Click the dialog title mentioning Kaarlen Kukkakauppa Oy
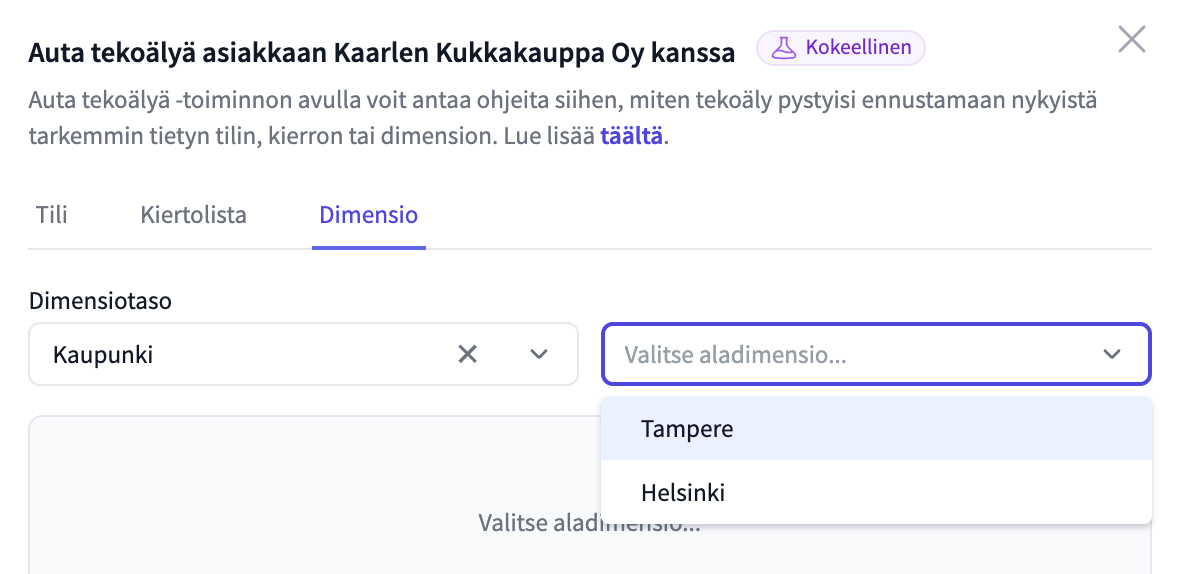This screenshot has height=574, width=1178. (381, 53)
